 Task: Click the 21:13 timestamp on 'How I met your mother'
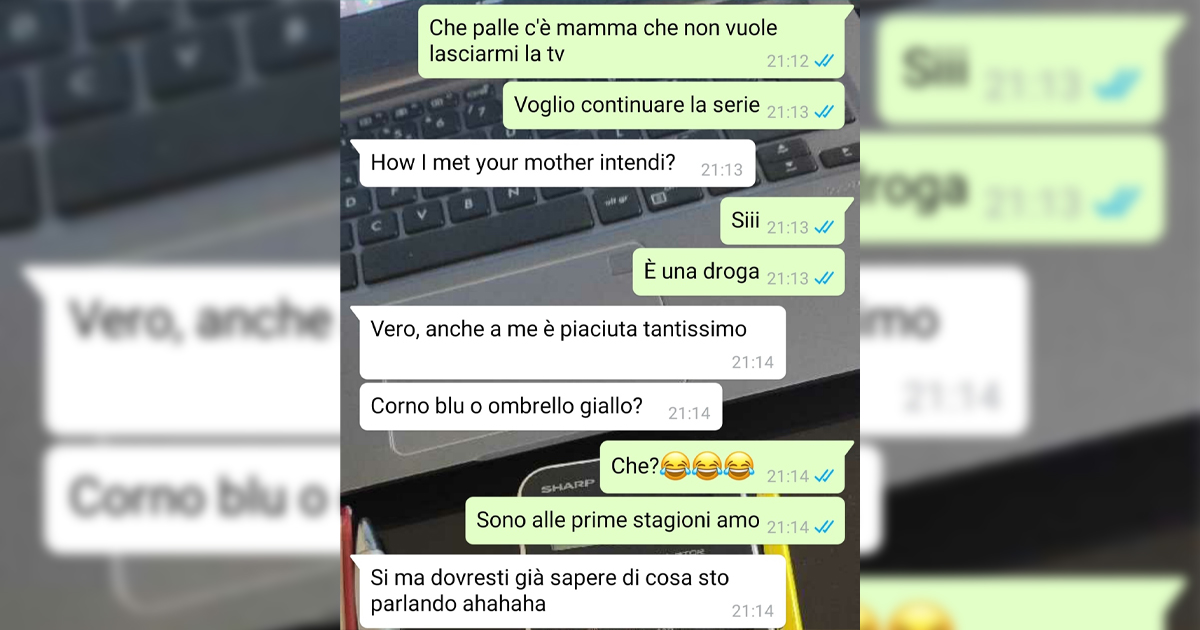[722, 170]
